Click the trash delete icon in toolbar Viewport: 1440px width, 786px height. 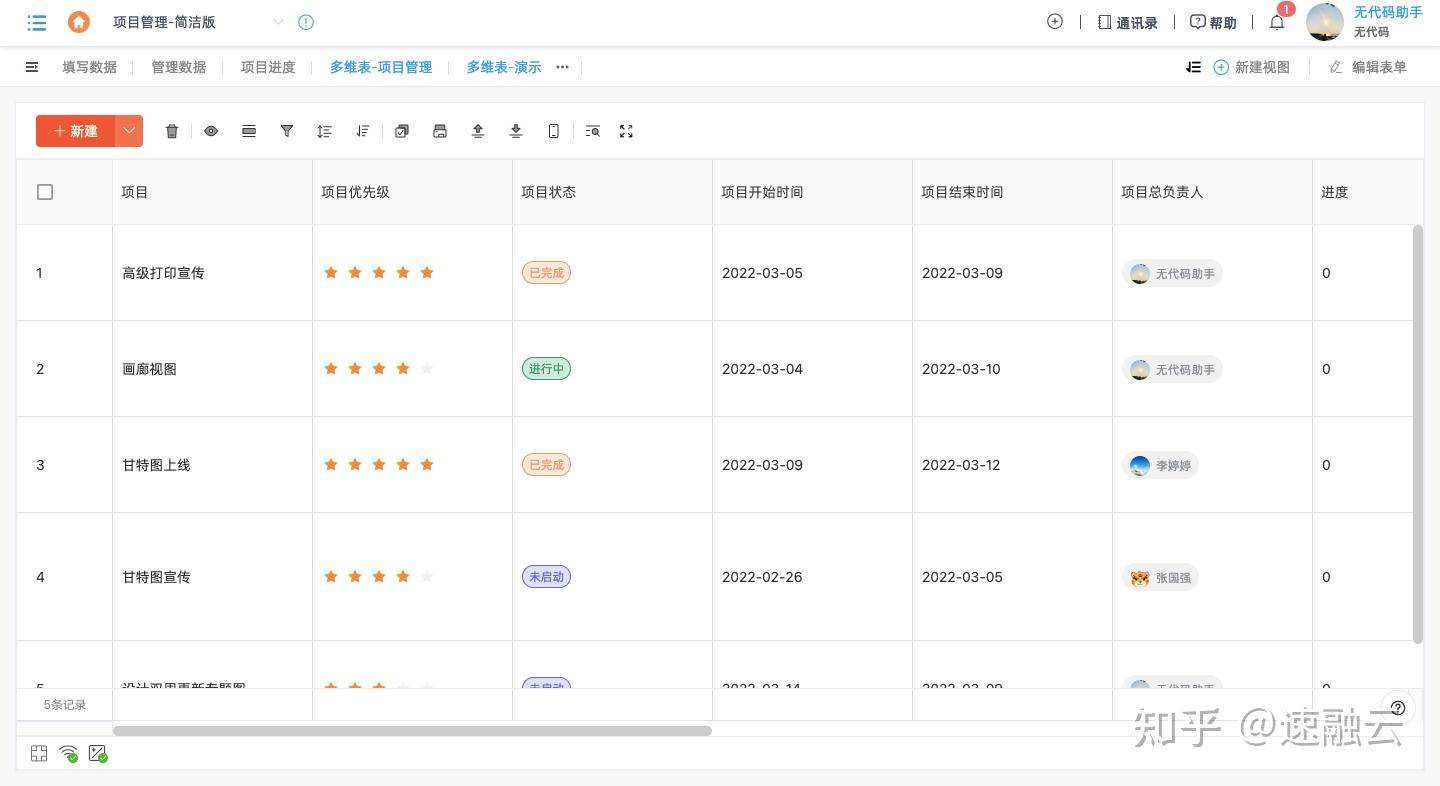172,131
